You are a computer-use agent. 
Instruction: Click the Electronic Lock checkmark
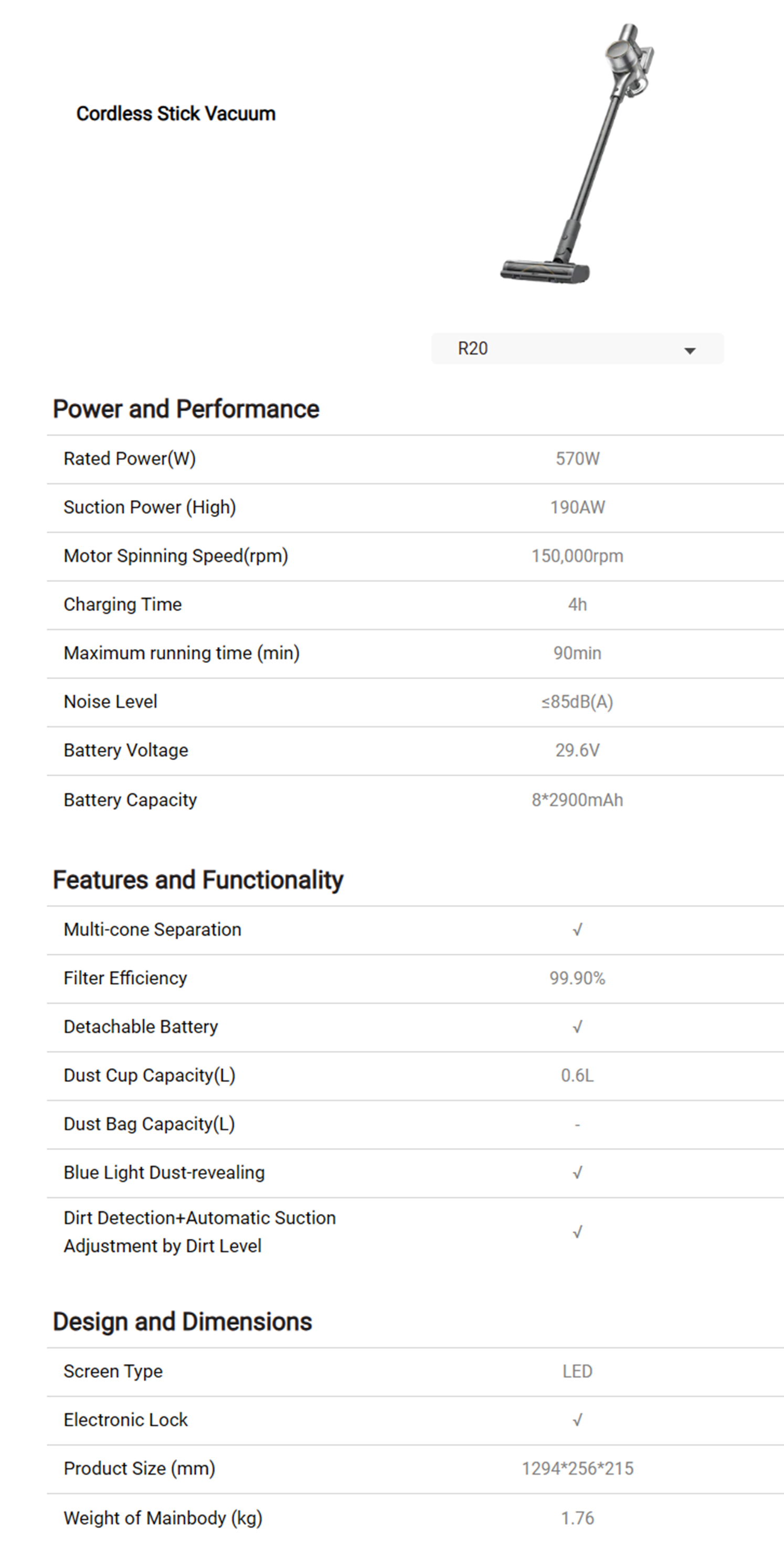point(577,1420)
